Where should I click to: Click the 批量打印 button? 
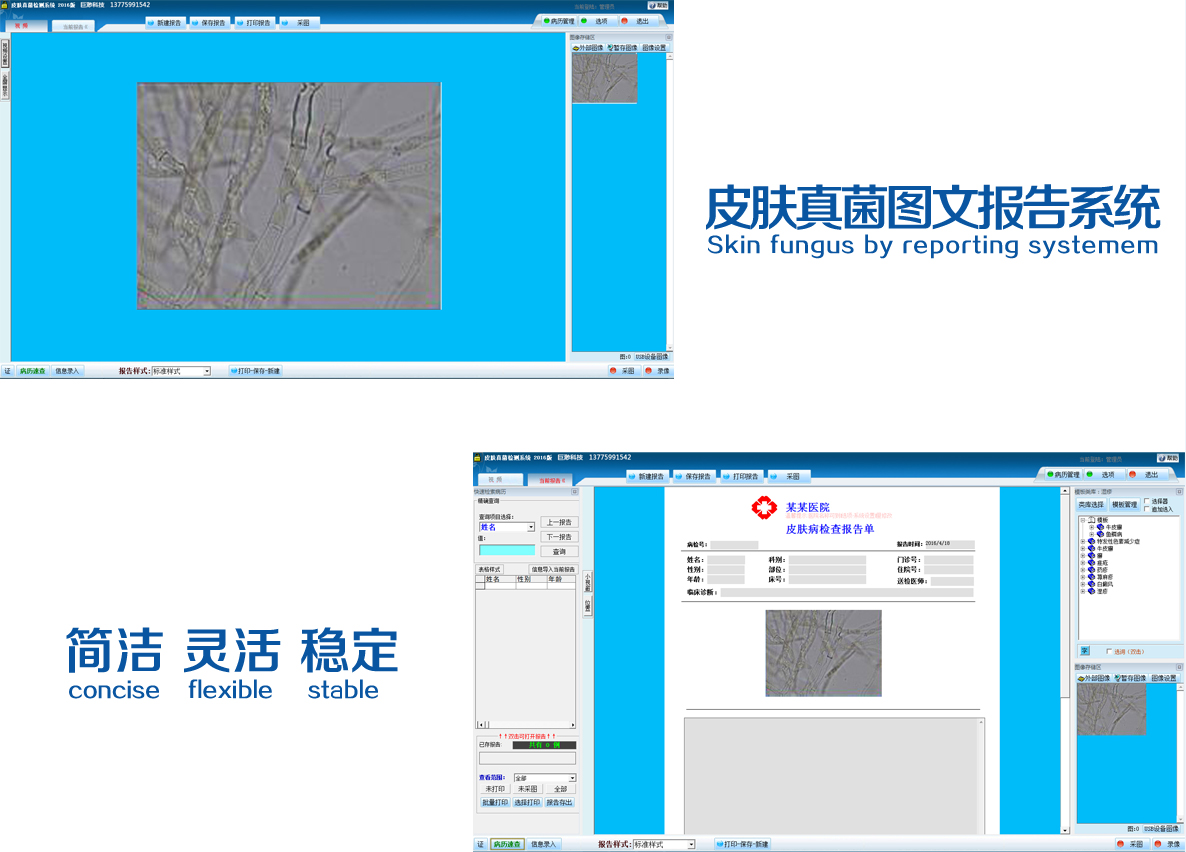pos(495,802)
